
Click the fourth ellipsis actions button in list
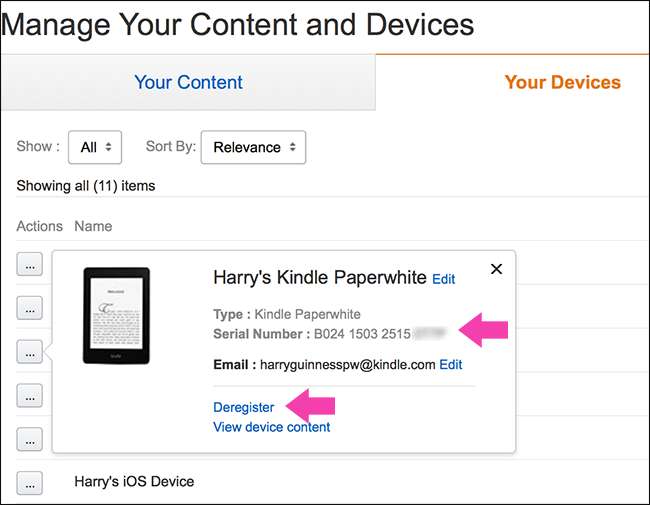30,394
